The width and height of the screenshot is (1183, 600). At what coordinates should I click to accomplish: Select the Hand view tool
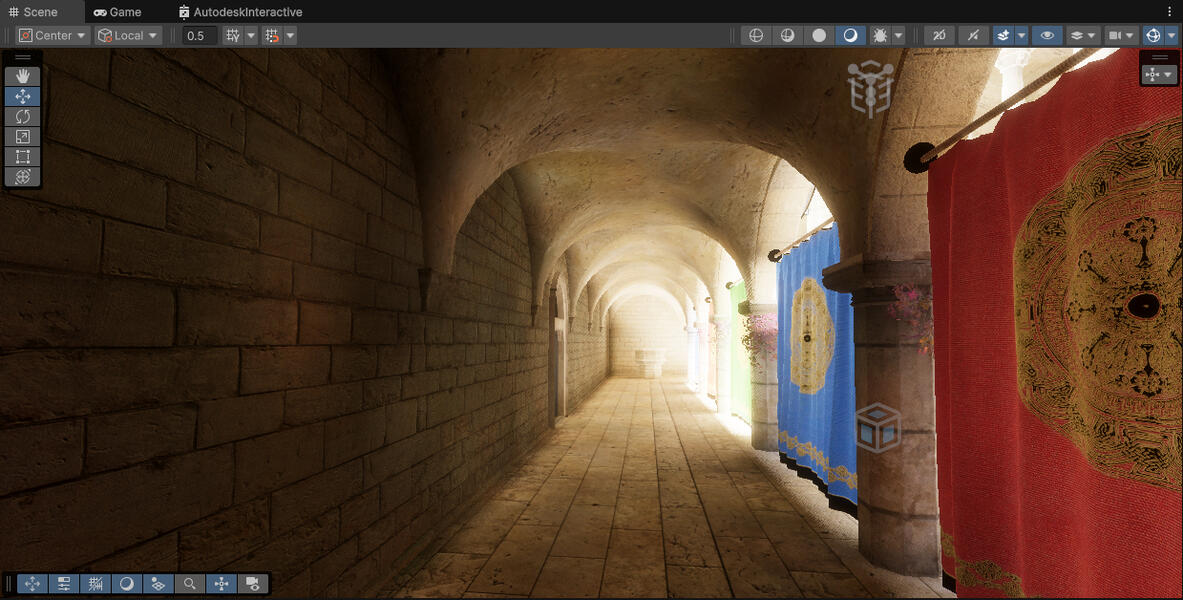[22, 76]
